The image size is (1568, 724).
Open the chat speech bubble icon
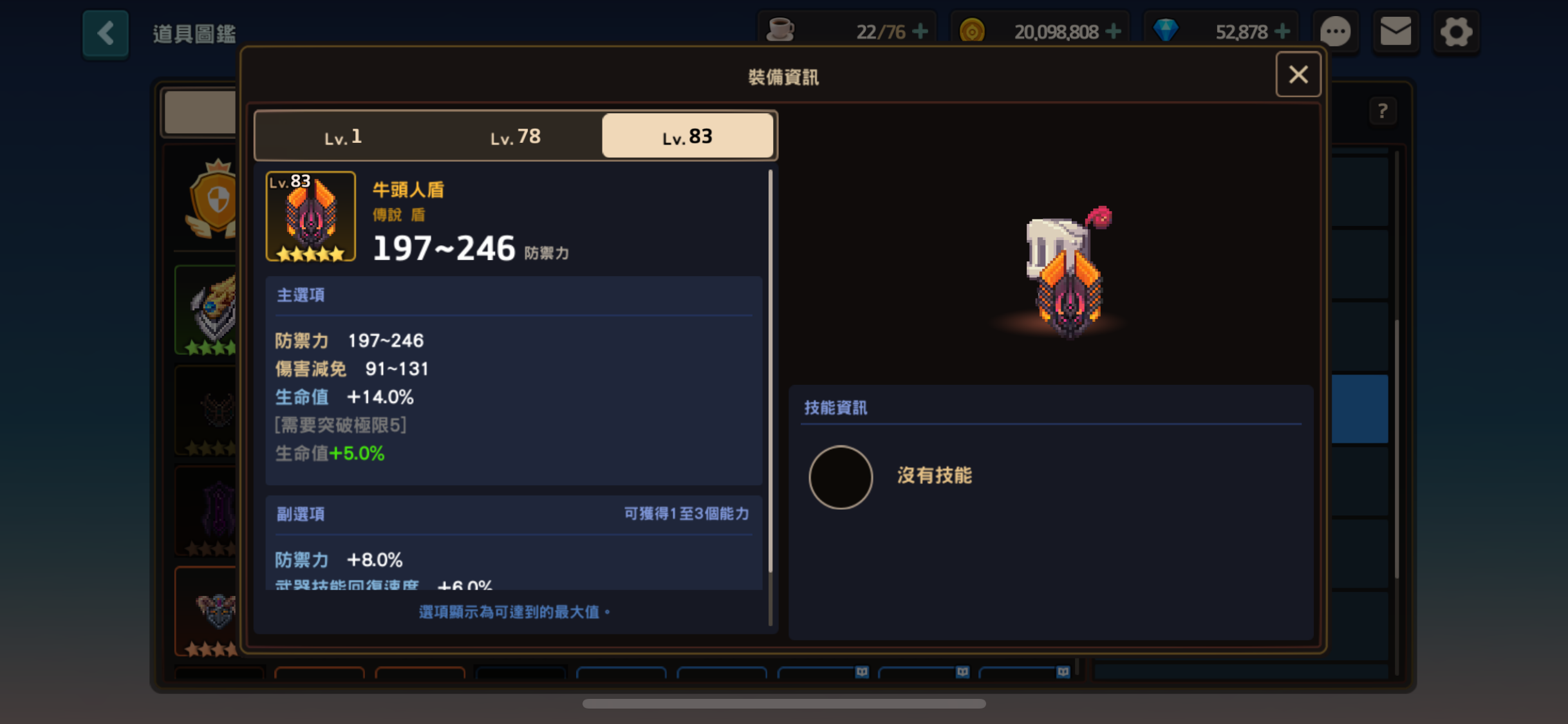pyautogui.click(x=1335, y=32)
